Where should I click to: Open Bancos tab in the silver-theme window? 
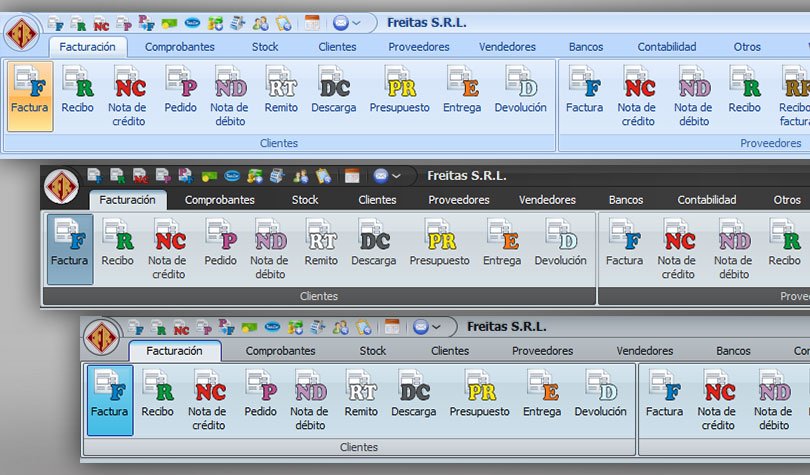click(733, 351)
